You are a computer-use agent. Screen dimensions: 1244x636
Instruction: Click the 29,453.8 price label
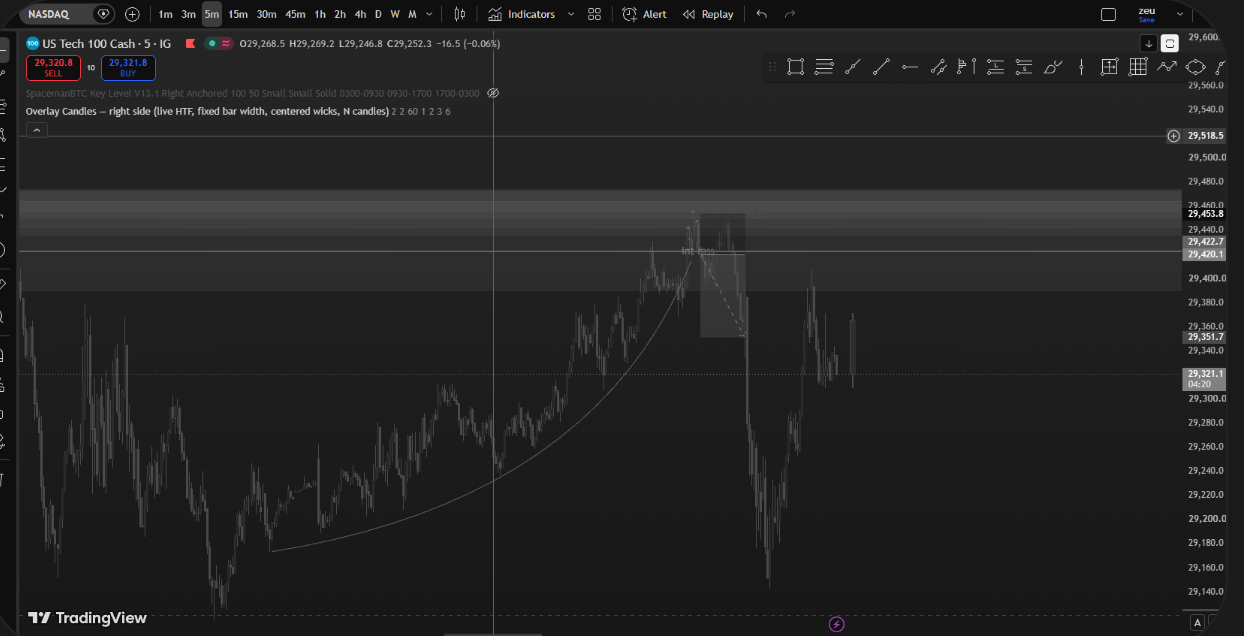[1205, 214]
